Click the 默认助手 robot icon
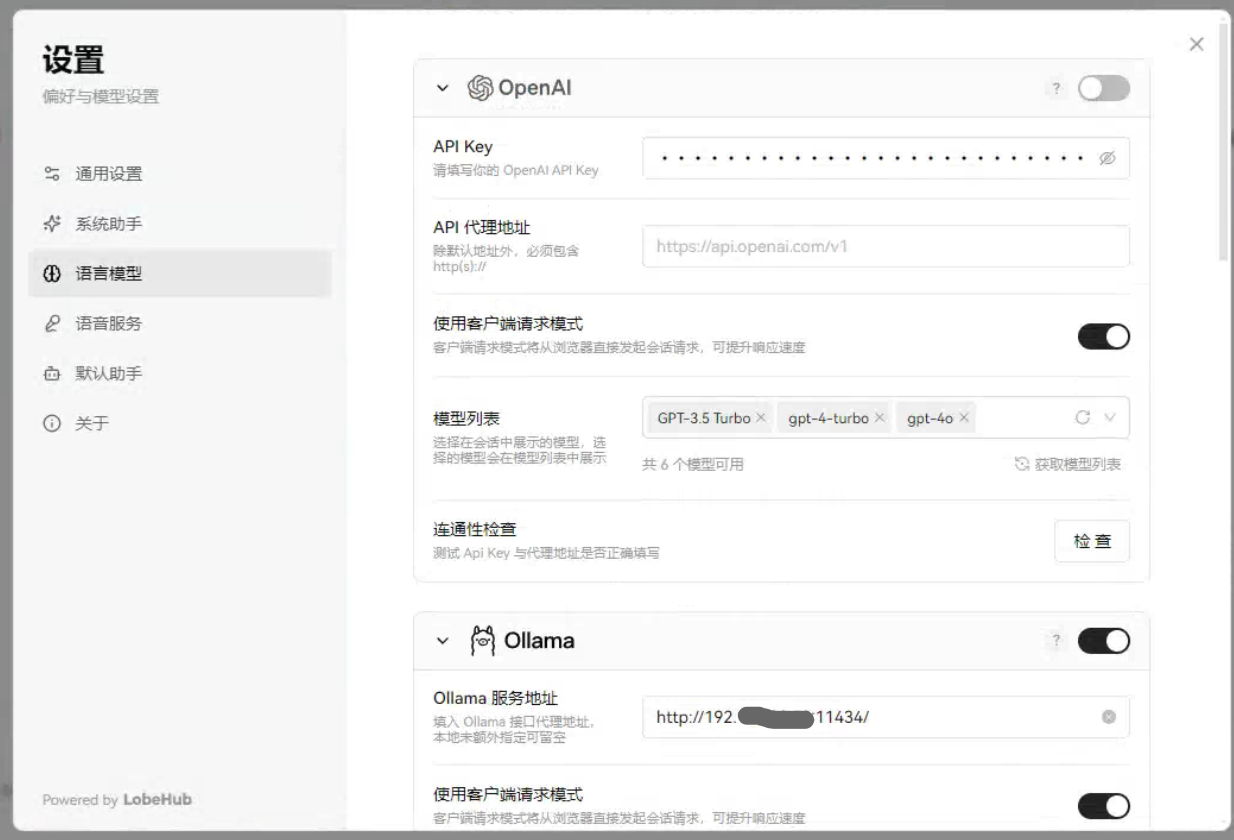The width and height of the screenshot is (1234, 840). (52, 374)
